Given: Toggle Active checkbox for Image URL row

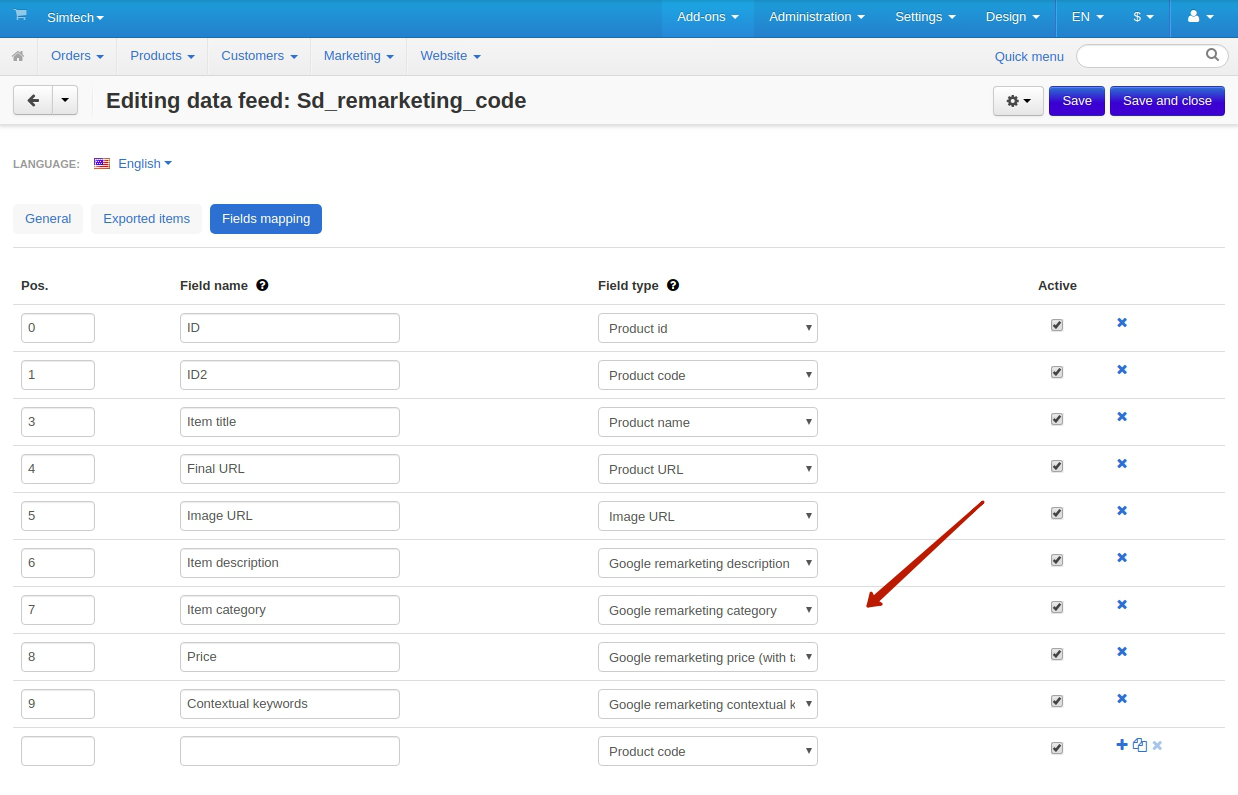Looking at the screenshot, I should point(1057,513).
